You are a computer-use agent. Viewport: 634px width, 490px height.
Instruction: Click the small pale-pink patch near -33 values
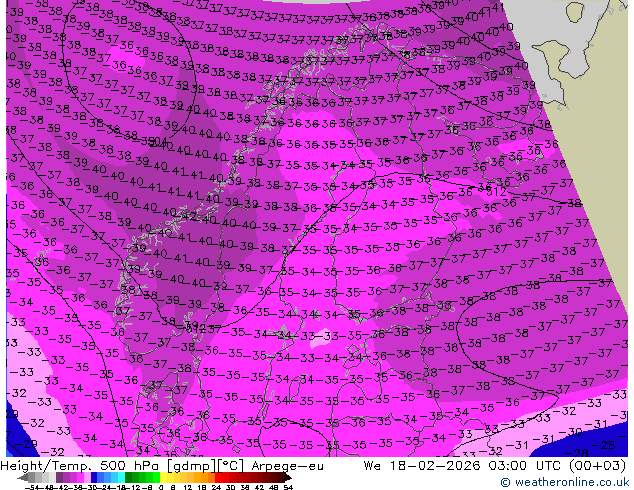click(318, 340)
